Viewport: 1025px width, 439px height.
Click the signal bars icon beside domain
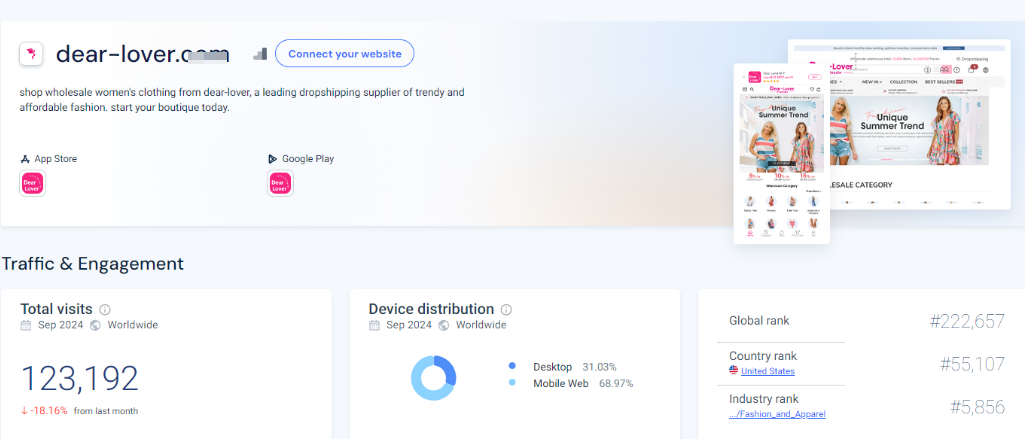[x=260, y=53]
